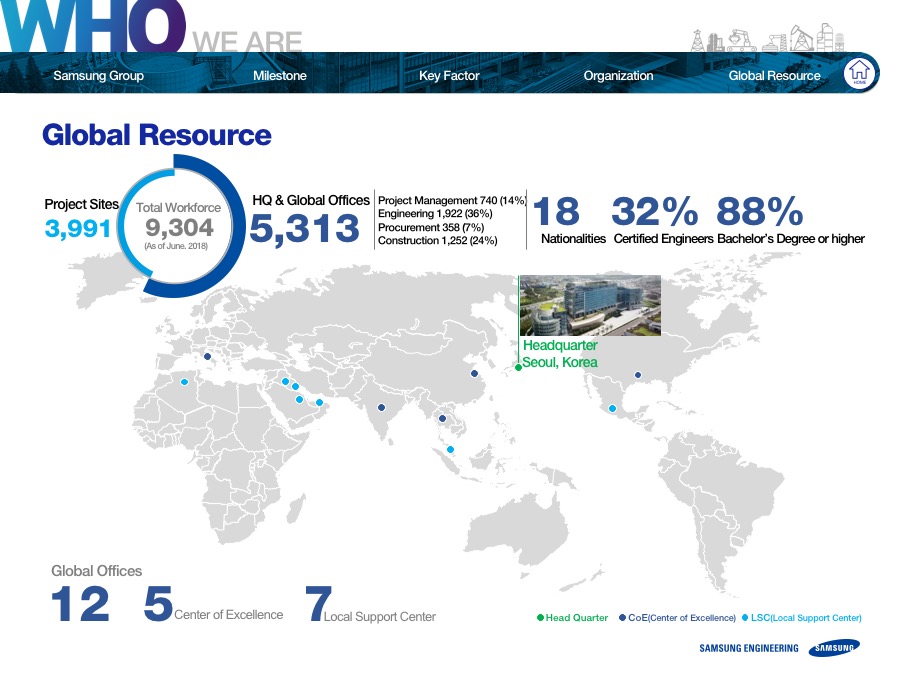Switch to the Milestone tab

(280, 76)
